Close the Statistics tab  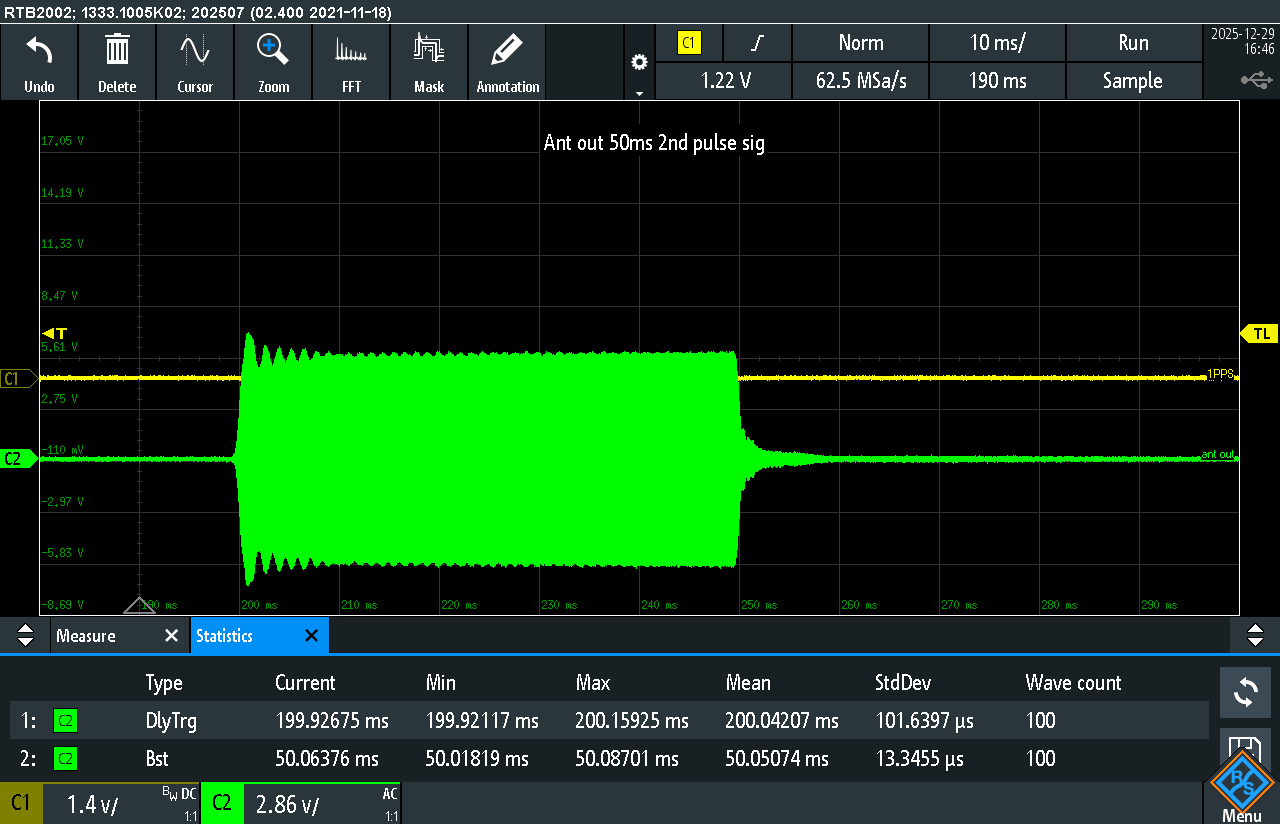(311, 636)
